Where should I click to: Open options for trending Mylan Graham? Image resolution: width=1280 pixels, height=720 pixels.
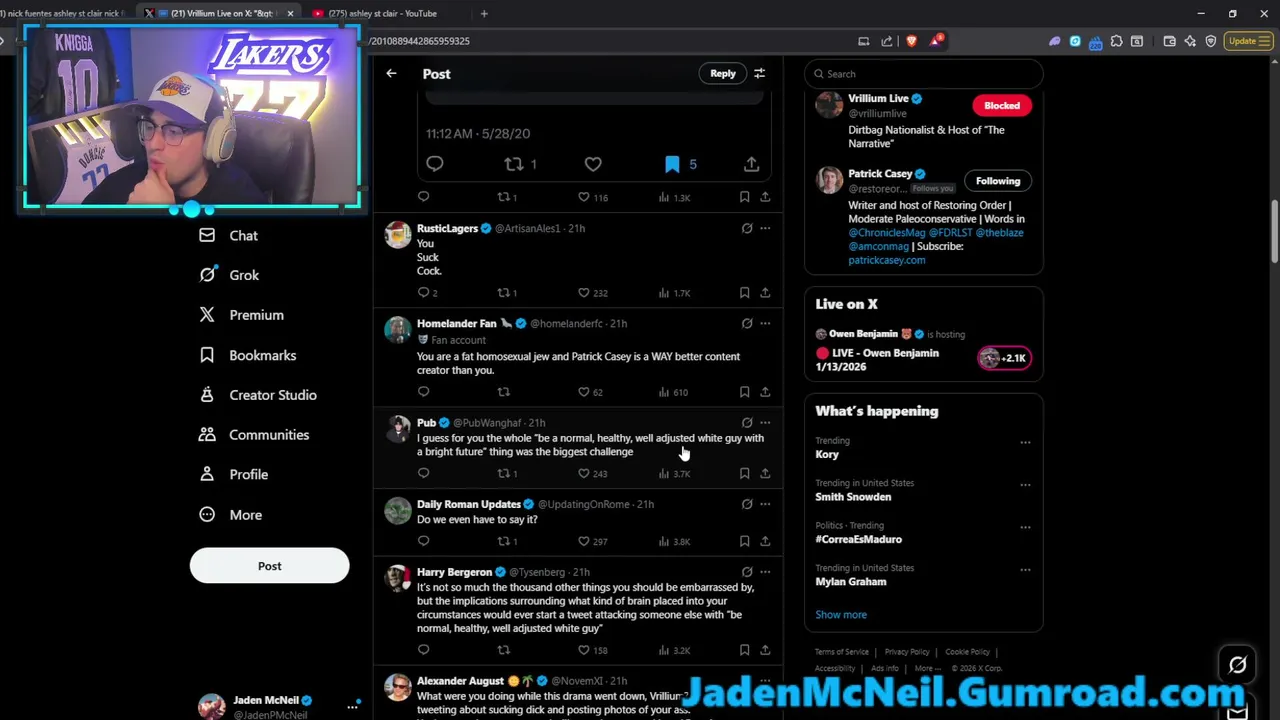click(x=1025, y=570)
